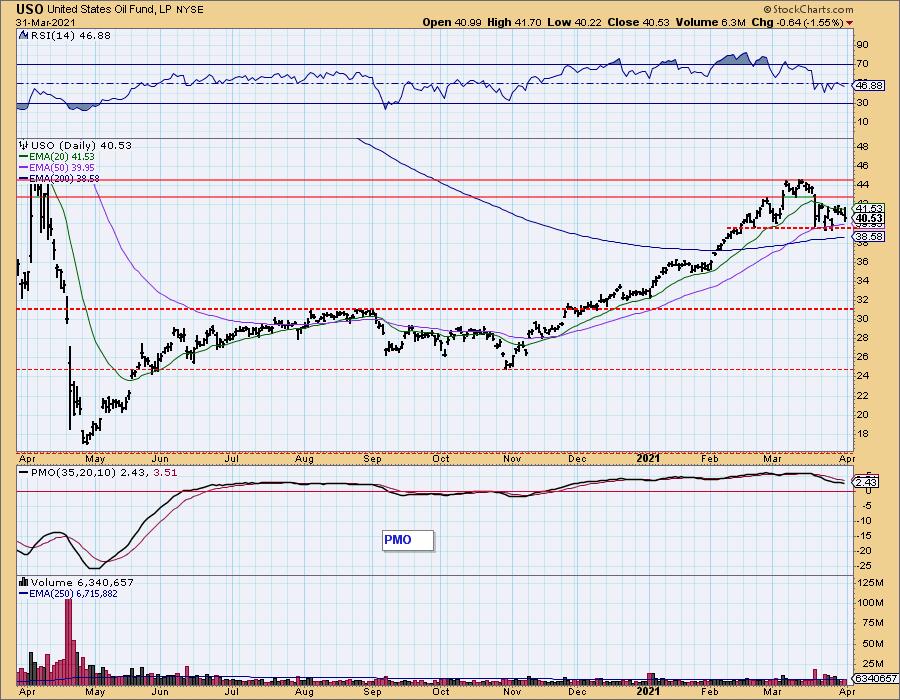
Task: Click the 38.58 EMA price tag on the right axis
Action: pyautogui.click(x=869, y=236)
